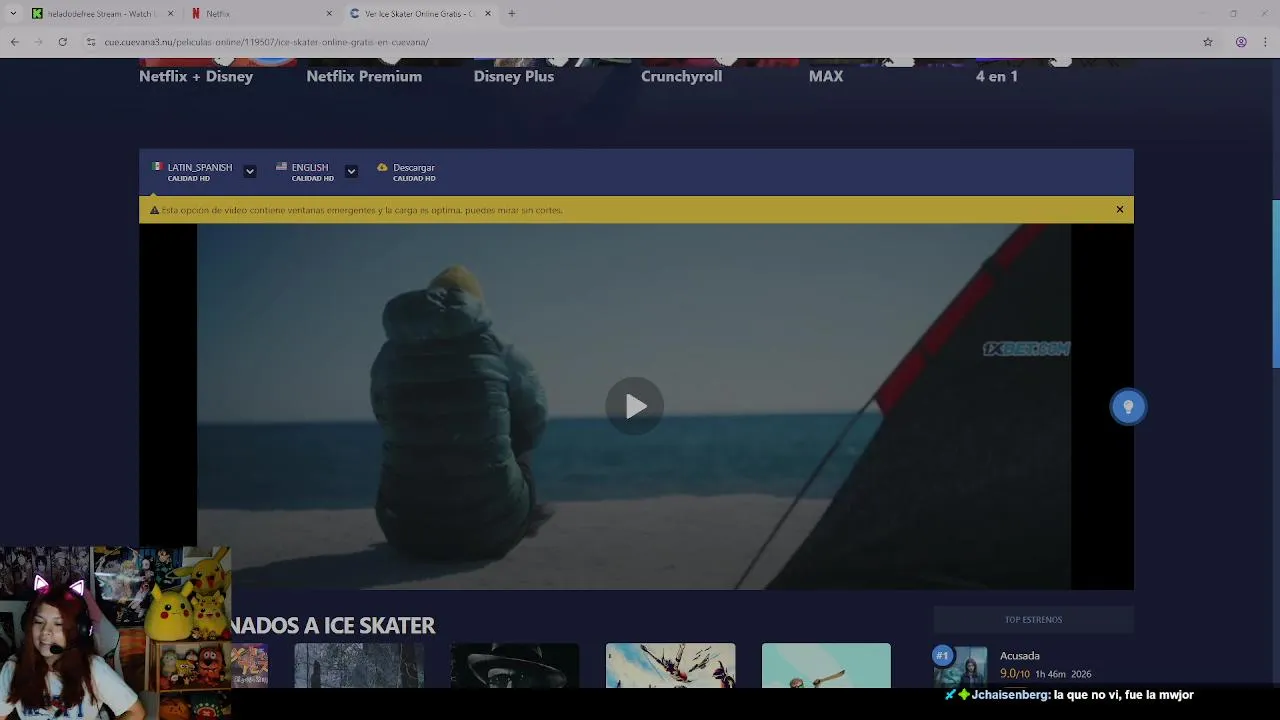This screenshot has height=720, width=1280.
Task: Go forward to the next page
Action: 38,42
